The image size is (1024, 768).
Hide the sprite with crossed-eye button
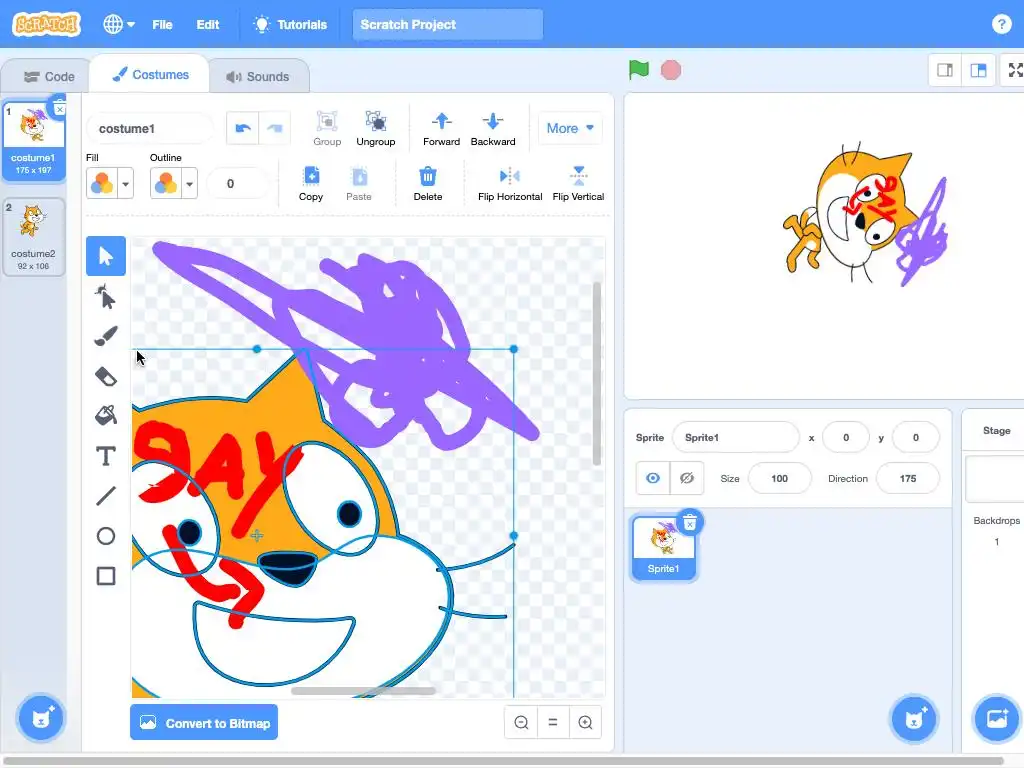click(x=687, y=478)
